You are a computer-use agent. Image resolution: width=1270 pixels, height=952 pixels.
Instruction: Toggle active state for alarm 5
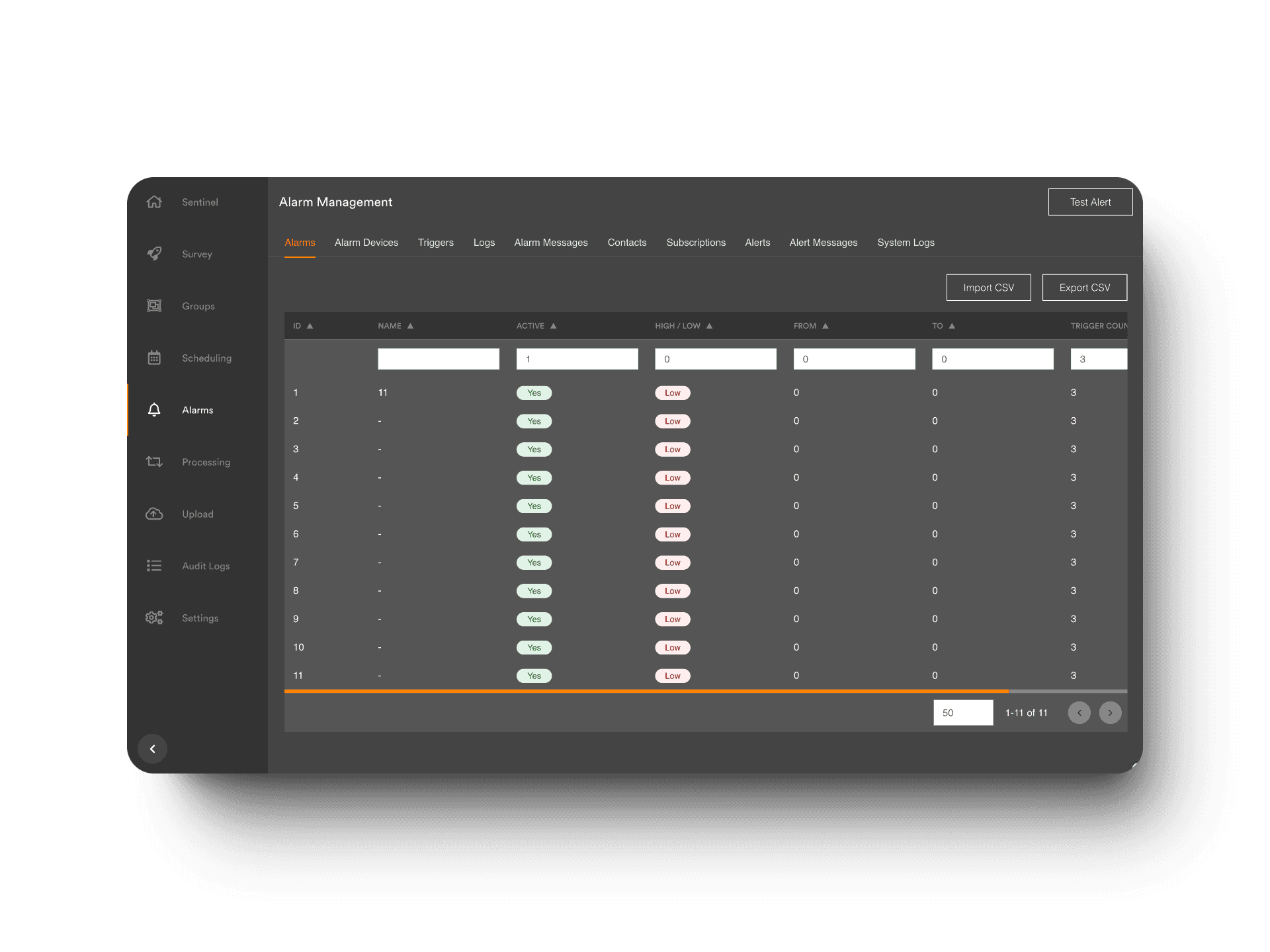(x=533, y=506)
